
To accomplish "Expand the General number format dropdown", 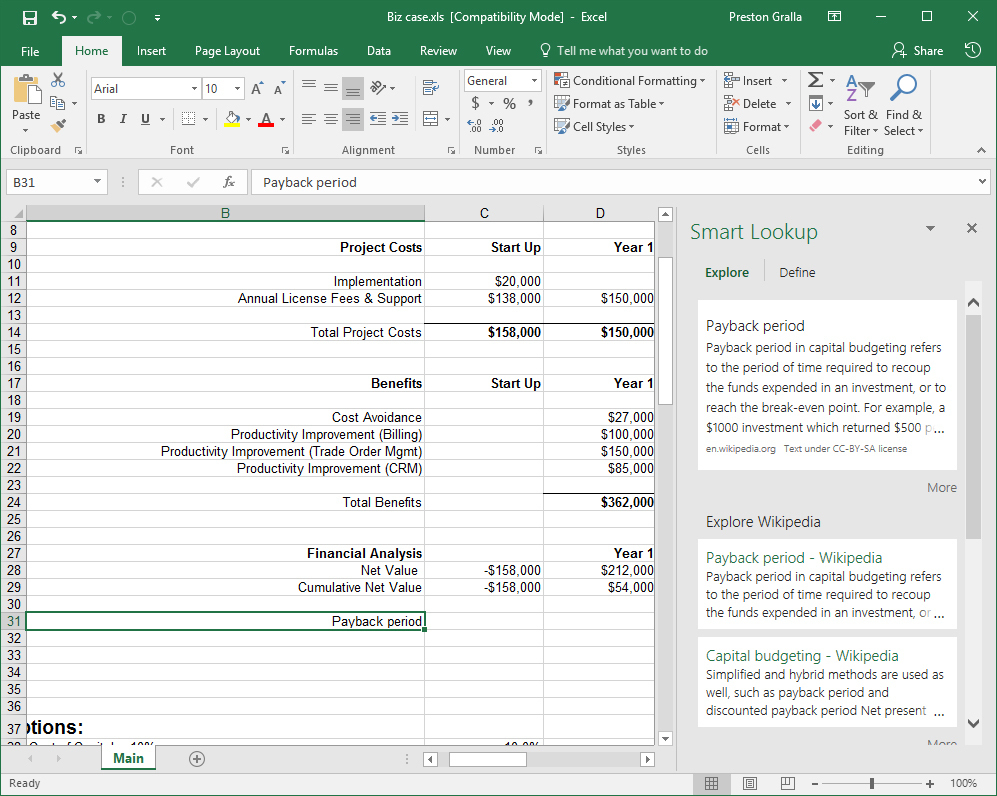I will pyautogui.click(x=535, y=81).
